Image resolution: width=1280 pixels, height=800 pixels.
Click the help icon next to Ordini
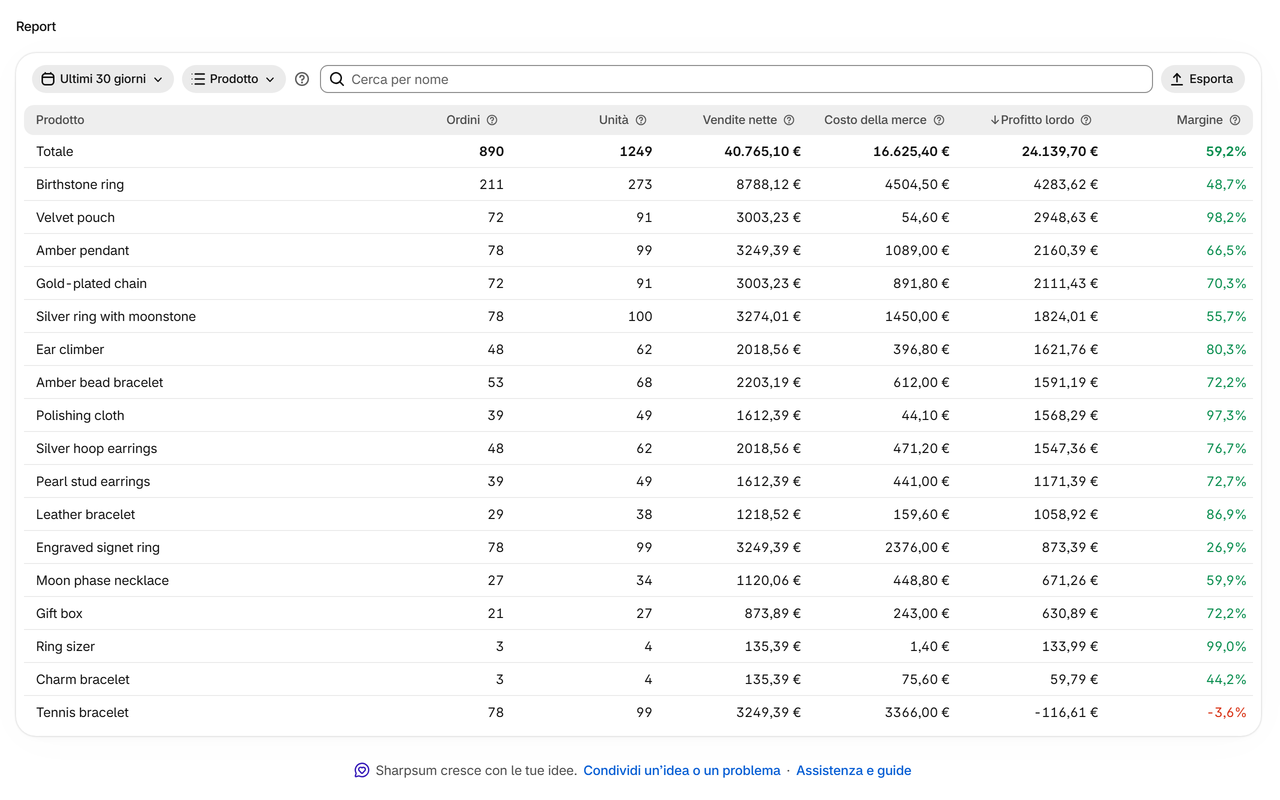(x=492, y=120)
